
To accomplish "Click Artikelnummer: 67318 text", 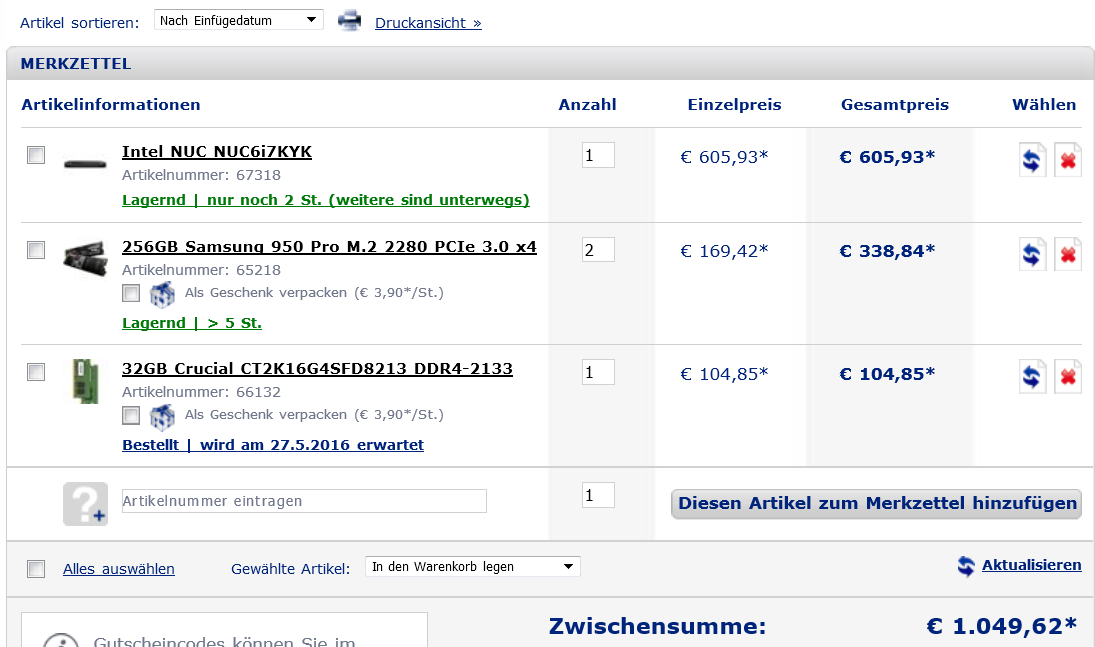I will pos(201,175).
